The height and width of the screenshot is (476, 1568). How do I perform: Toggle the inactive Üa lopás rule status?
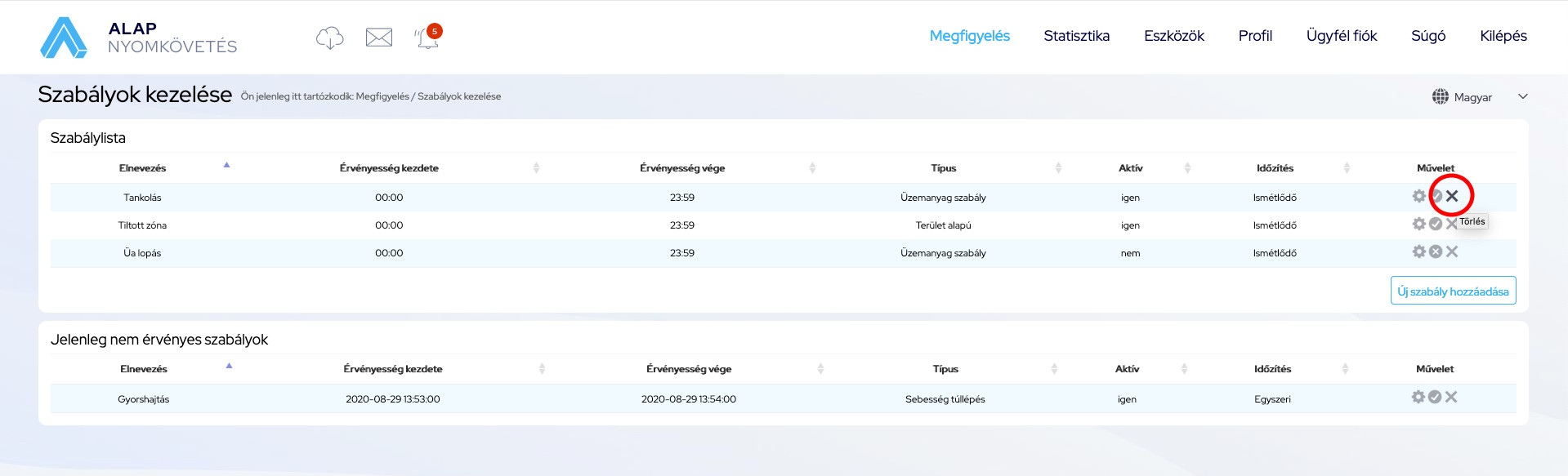1435,251
